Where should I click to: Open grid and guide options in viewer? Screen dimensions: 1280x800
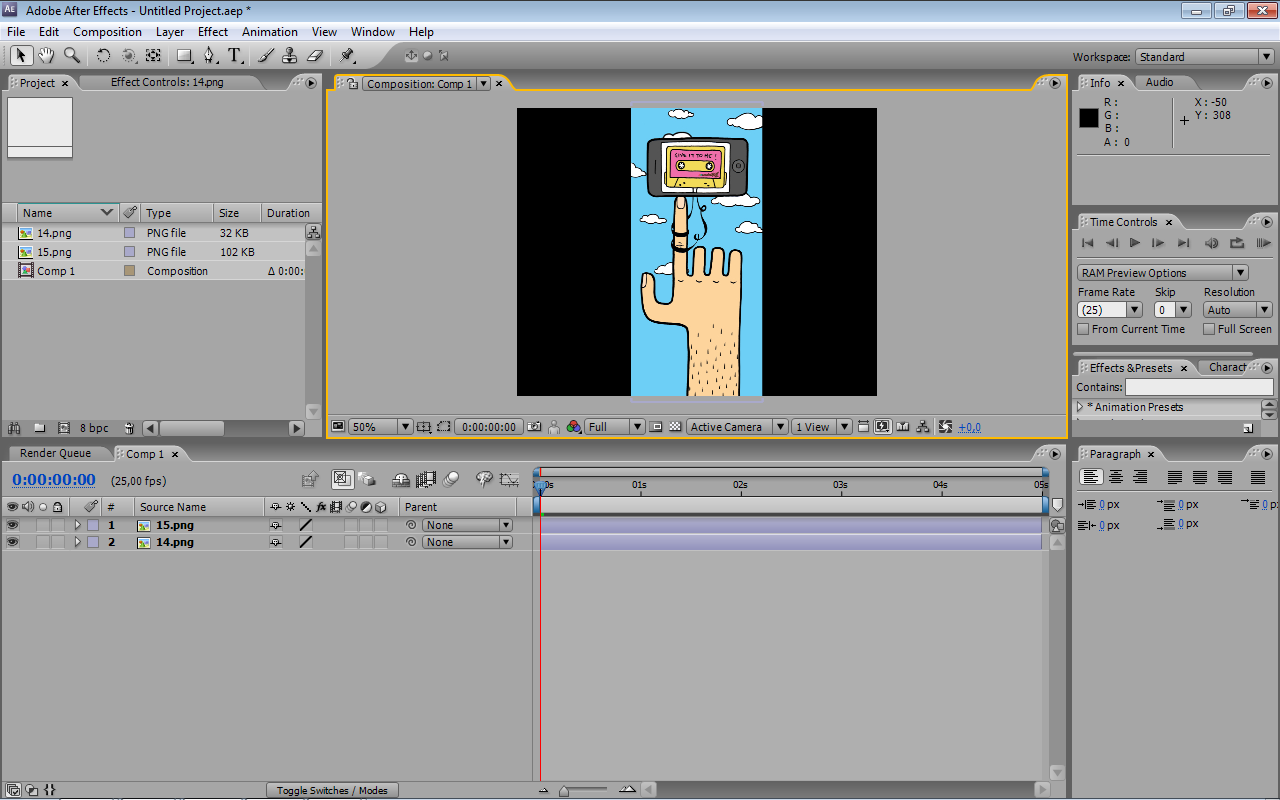424,427
